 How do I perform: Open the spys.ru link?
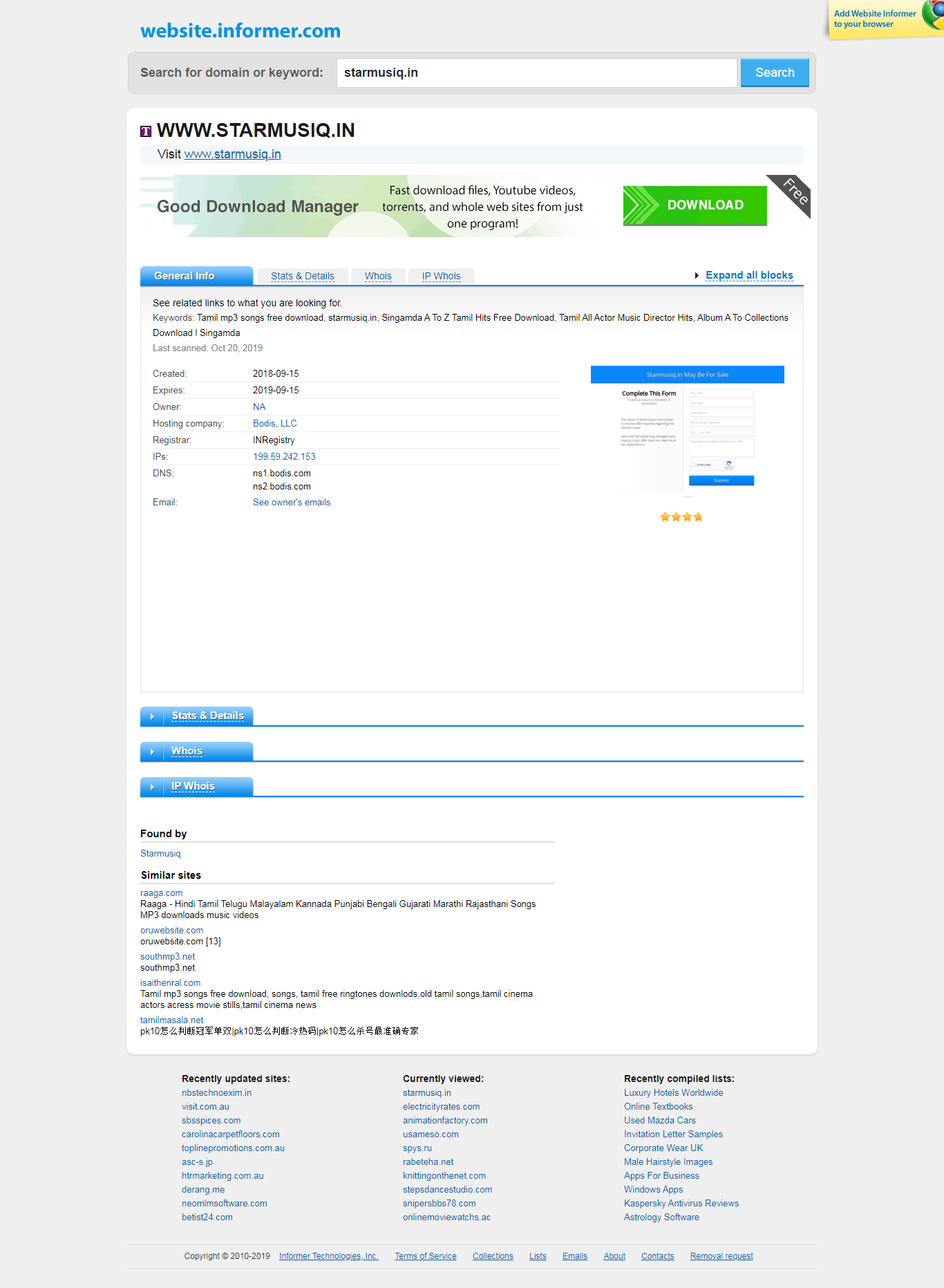point(417,1148)
